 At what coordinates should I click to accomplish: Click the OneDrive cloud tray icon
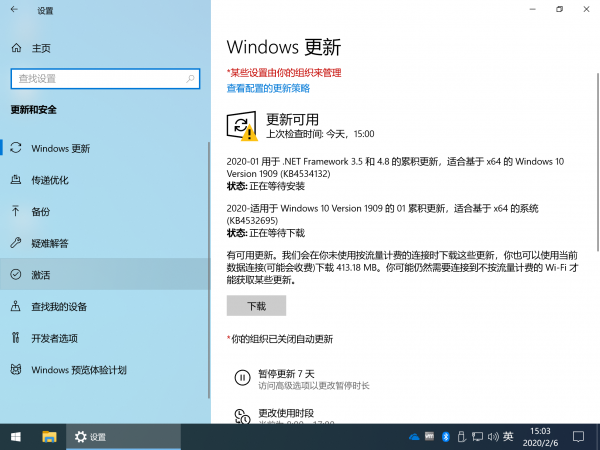tap(414, 437)
